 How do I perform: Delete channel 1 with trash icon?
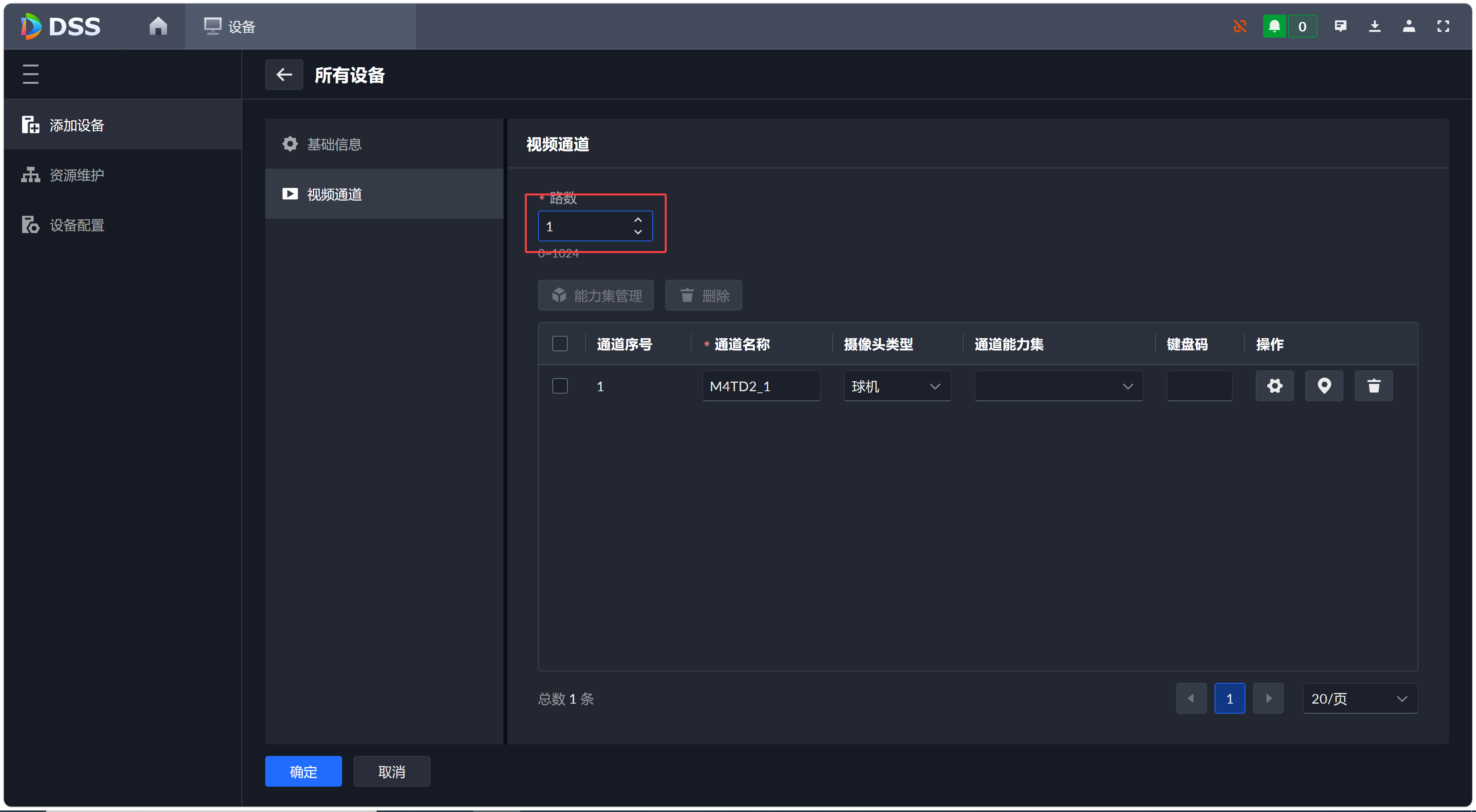(1373, 386)
